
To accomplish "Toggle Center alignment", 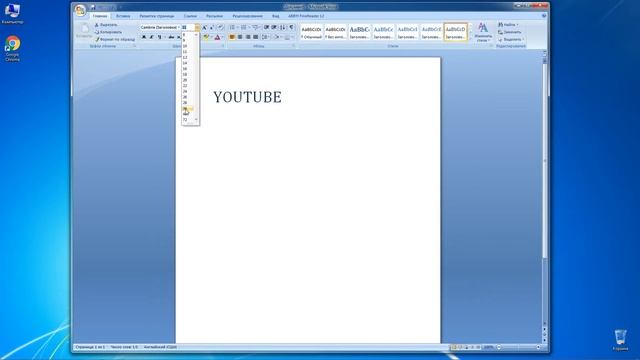I will point(240,37).
